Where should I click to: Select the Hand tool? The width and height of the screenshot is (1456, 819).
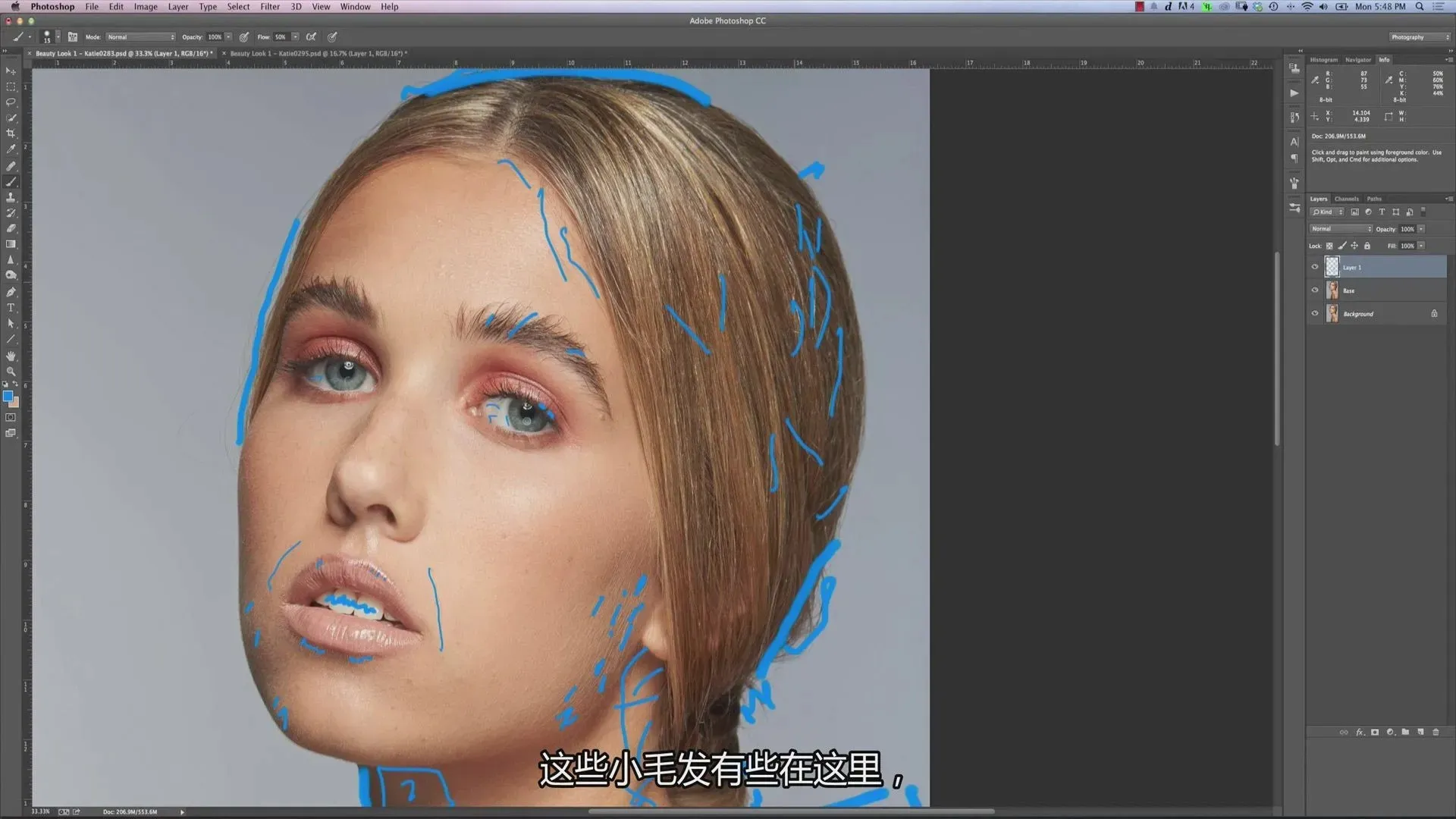point(11,356)
